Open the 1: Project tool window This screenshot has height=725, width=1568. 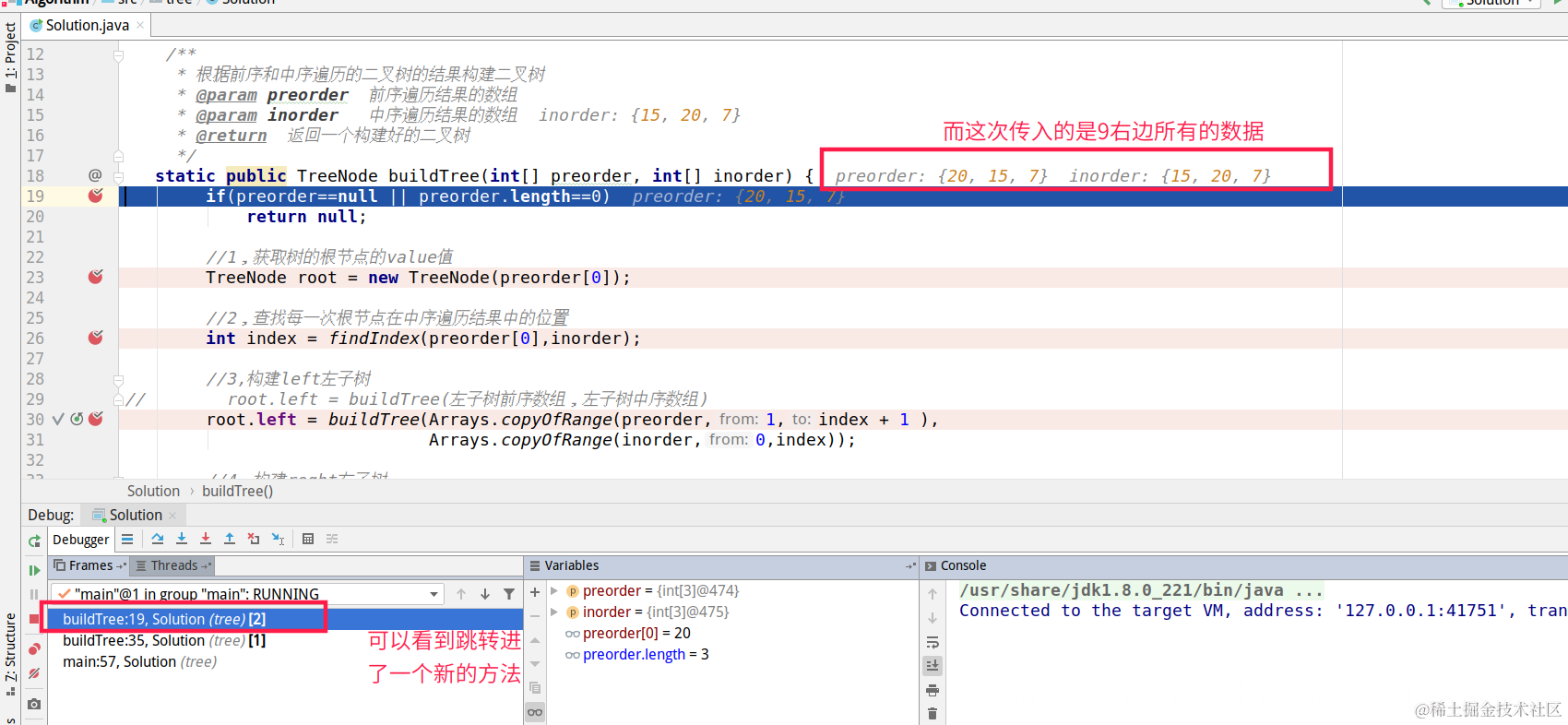[10, 55]
